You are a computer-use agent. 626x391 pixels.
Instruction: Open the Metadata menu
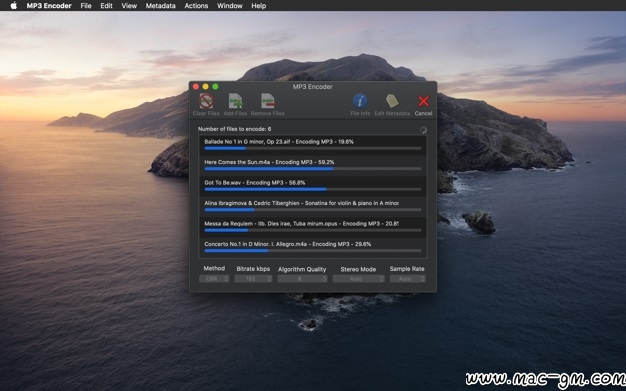pos(160,6)
